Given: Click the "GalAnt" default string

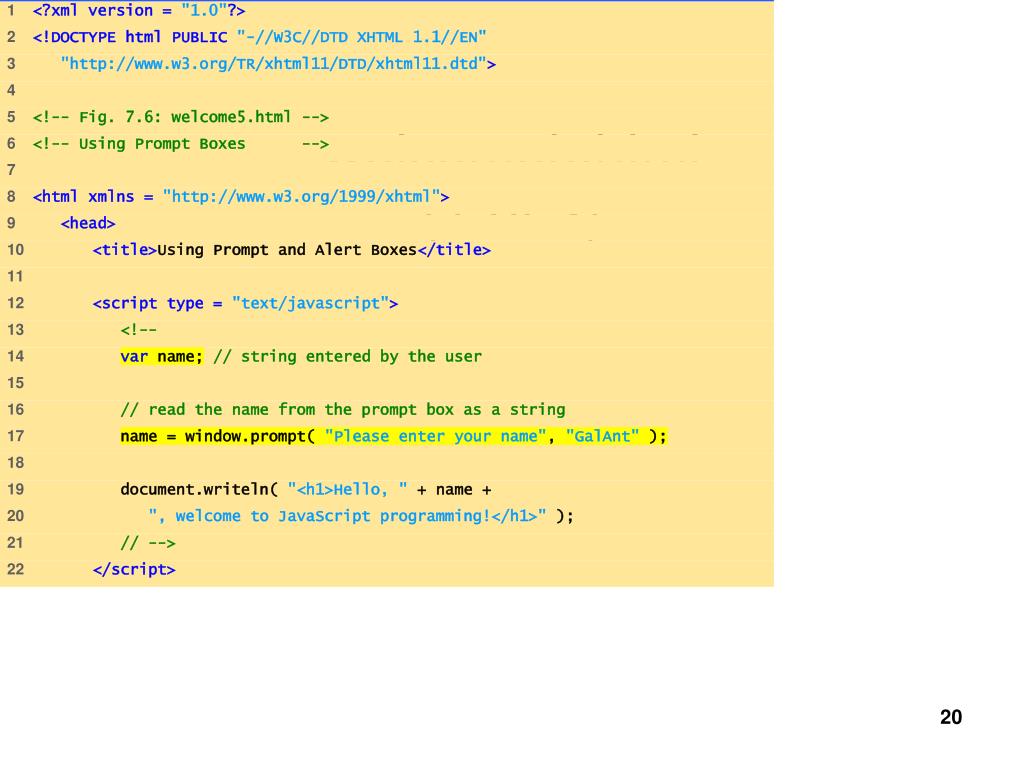Looking at the screenshot, I should pyautogui.click(x=603, y=436).
